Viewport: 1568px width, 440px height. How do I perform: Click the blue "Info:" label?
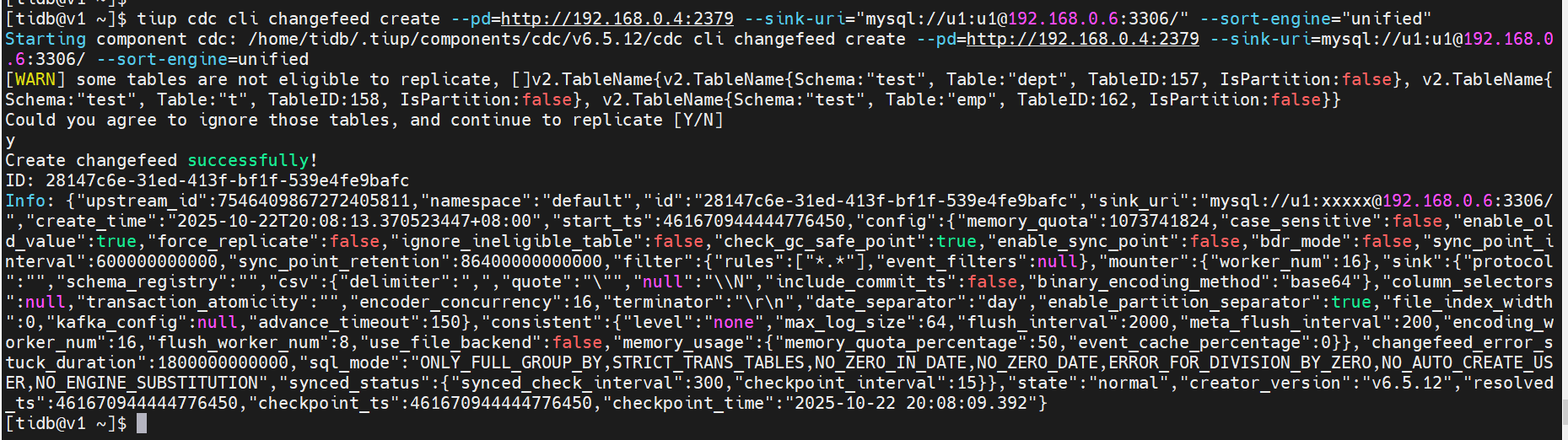click(x=30, y=201)
